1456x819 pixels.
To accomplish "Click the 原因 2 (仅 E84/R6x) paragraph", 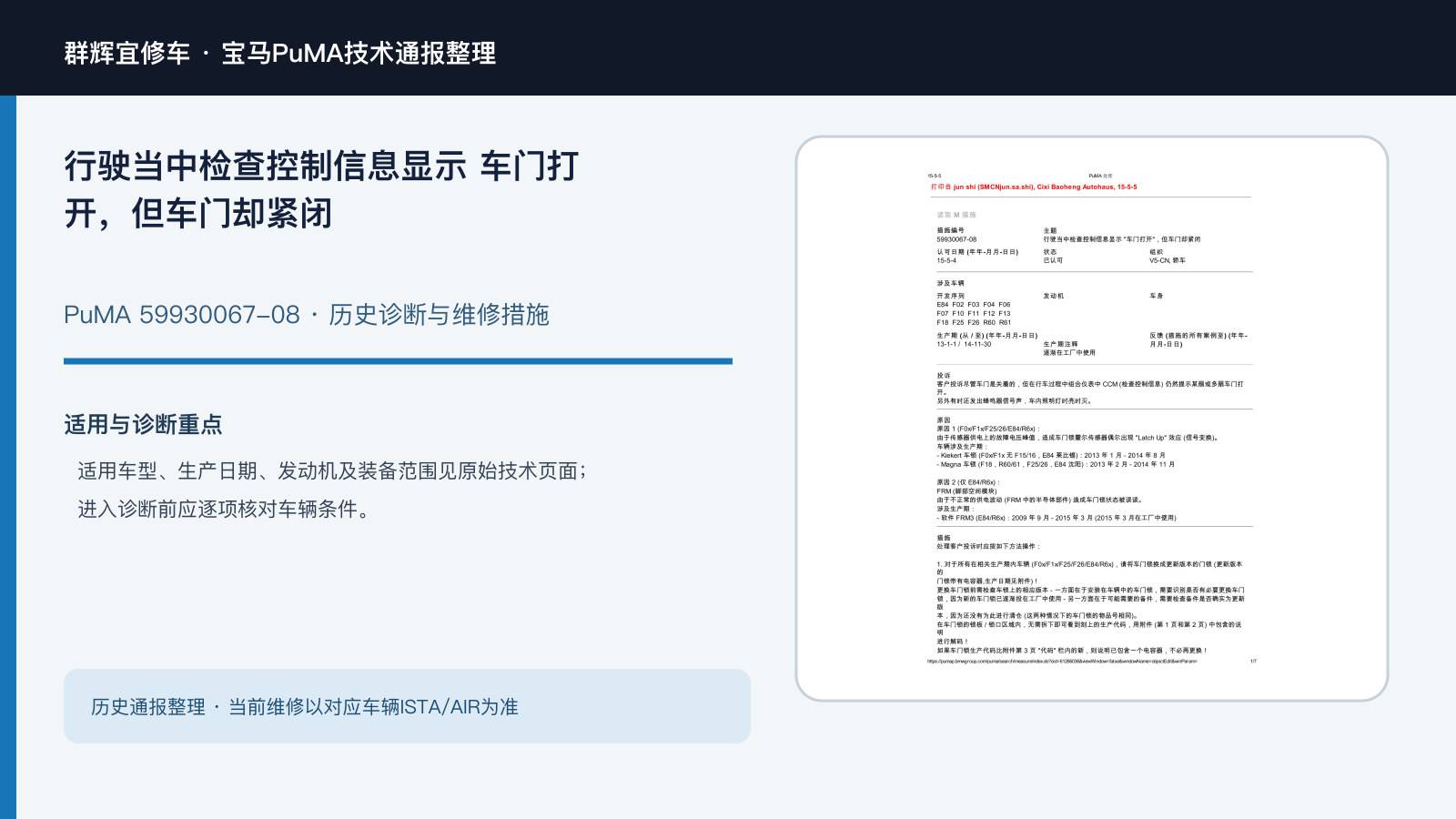I will 1057,500.
